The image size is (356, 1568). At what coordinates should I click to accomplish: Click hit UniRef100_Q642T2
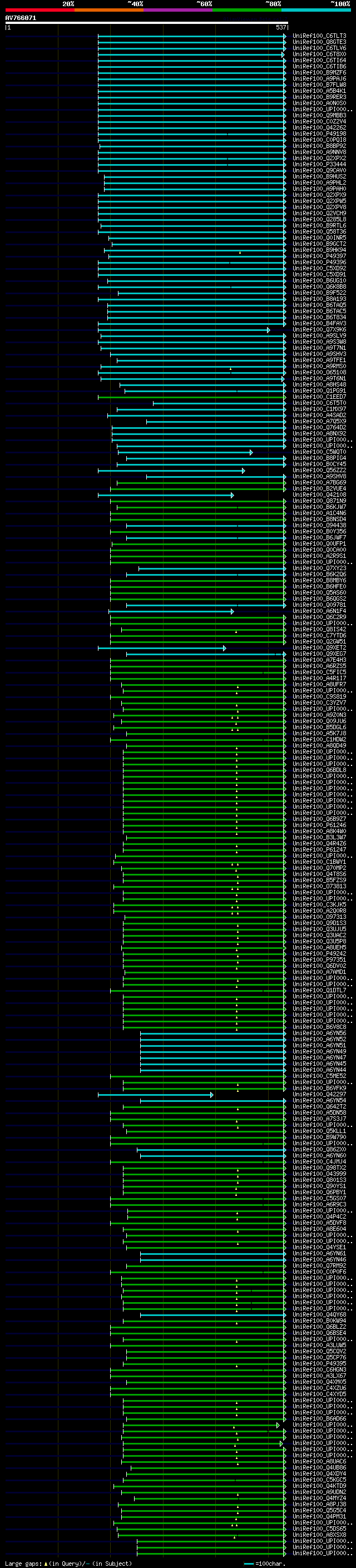(319, 1106)
